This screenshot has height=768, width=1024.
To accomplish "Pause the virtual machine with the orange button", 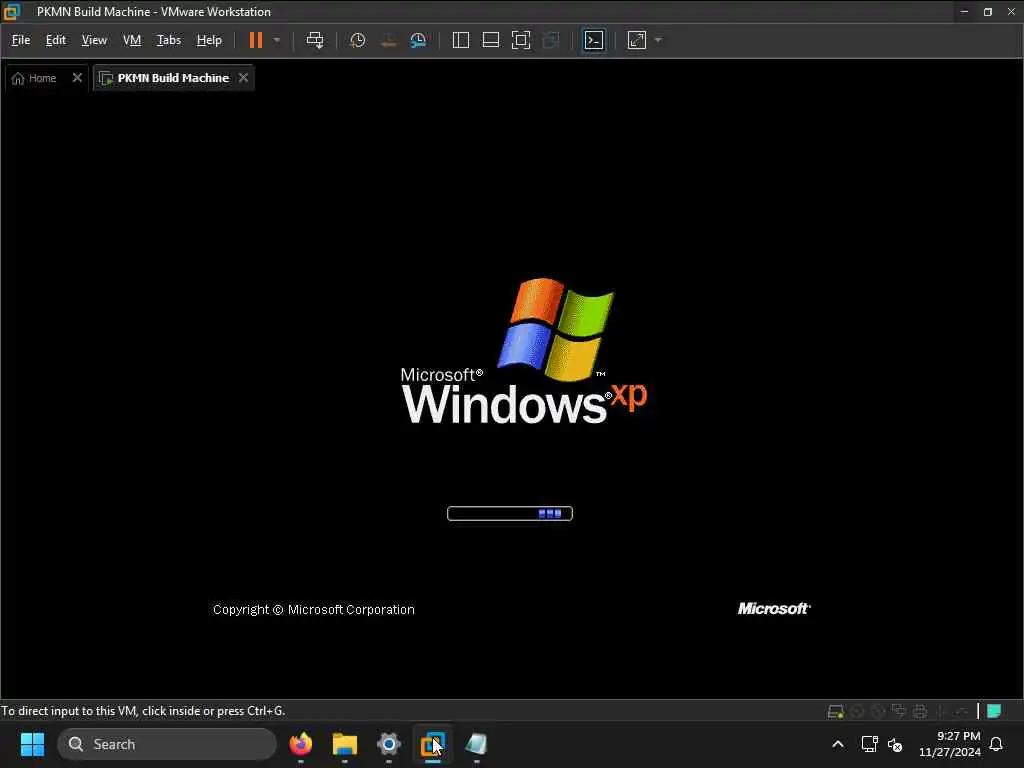I will 255,40.
